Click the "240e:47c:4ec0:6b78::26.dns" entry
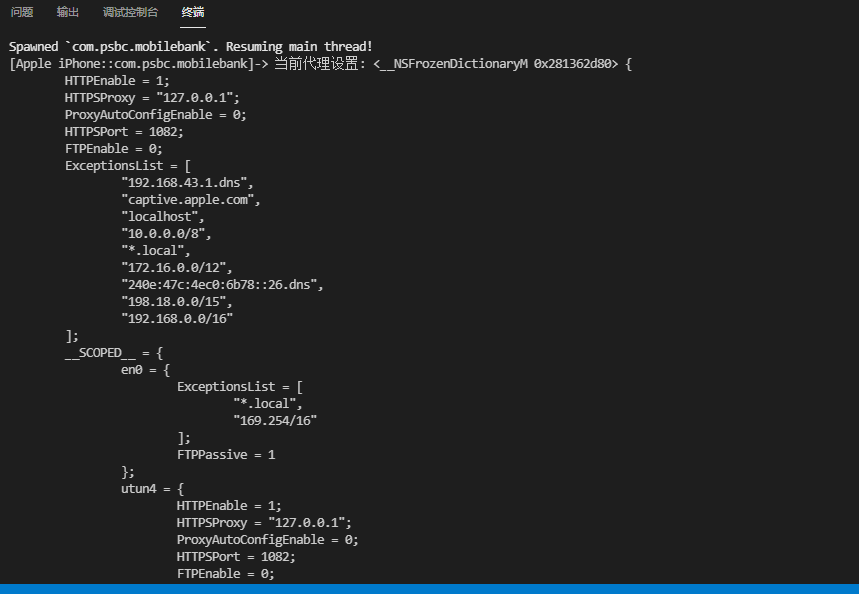The image size is (859, 594). [x=222, y=284]
